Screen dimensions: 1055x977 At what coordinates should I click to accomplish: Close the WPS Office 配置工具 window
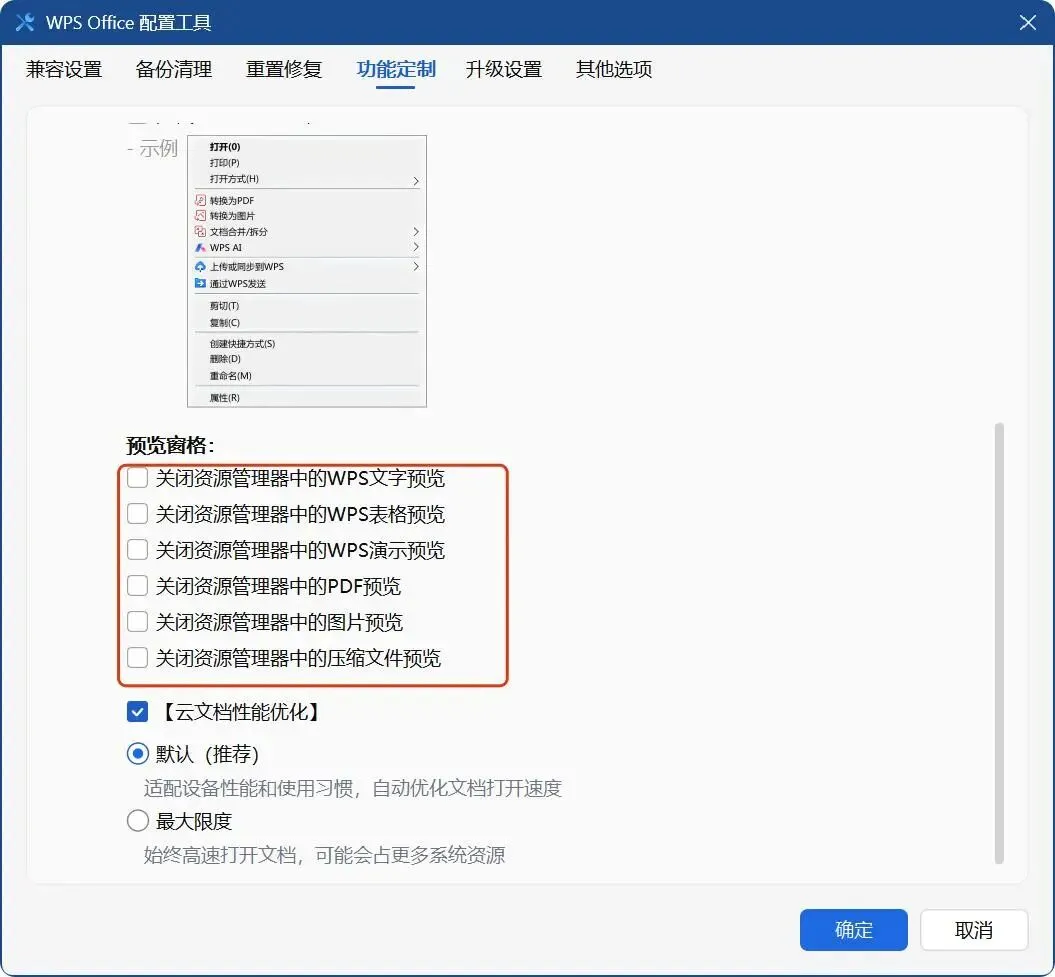tap(1027, 23)
